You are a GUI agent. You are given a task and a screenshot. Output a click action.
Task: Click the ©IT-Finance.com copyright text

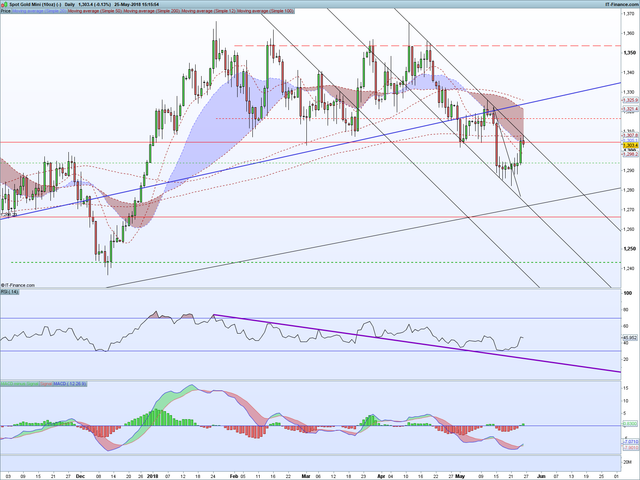(18, 285)
